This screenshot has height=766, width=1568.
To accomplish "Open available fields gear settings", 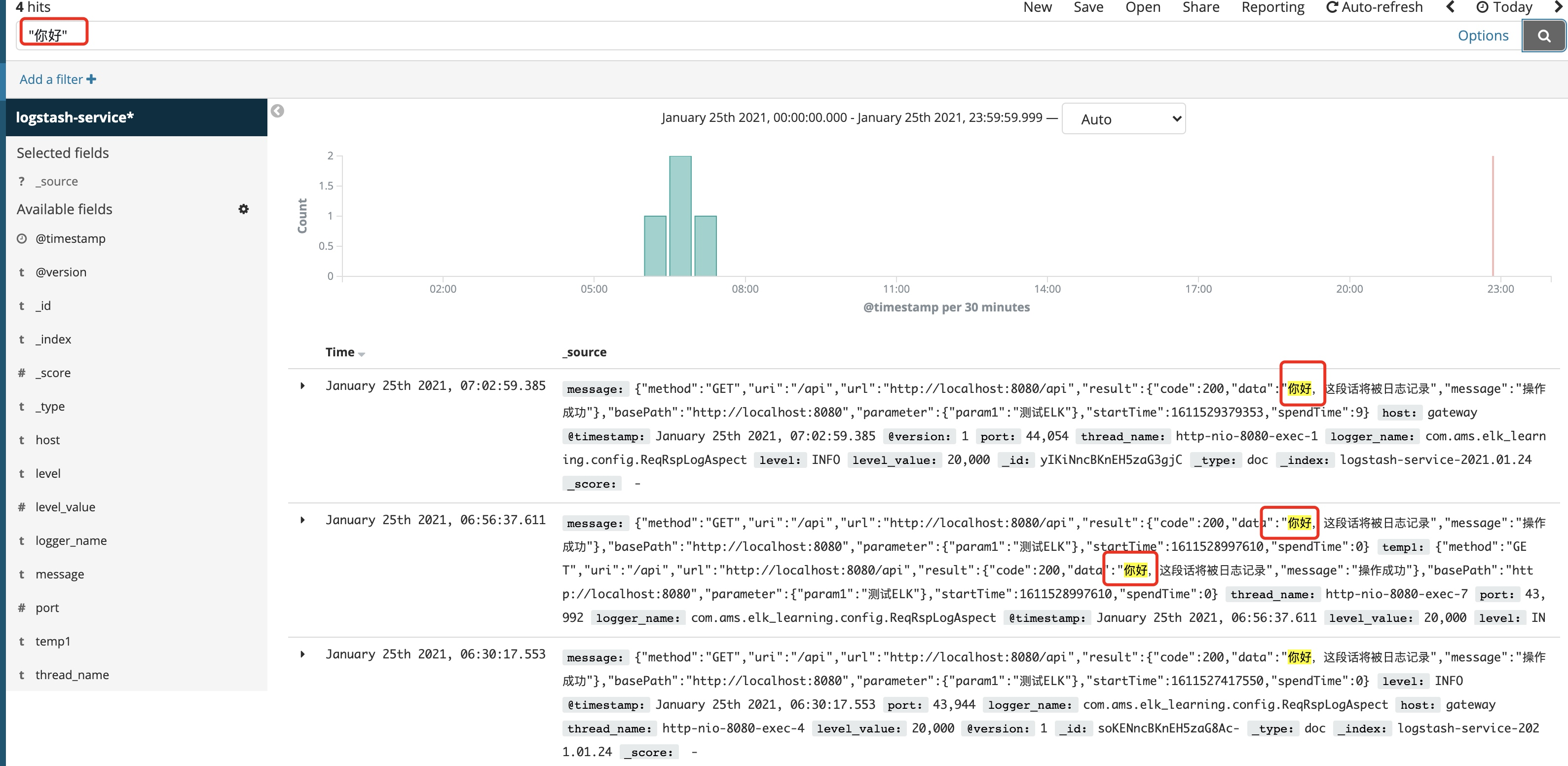I will click(243, 209).
